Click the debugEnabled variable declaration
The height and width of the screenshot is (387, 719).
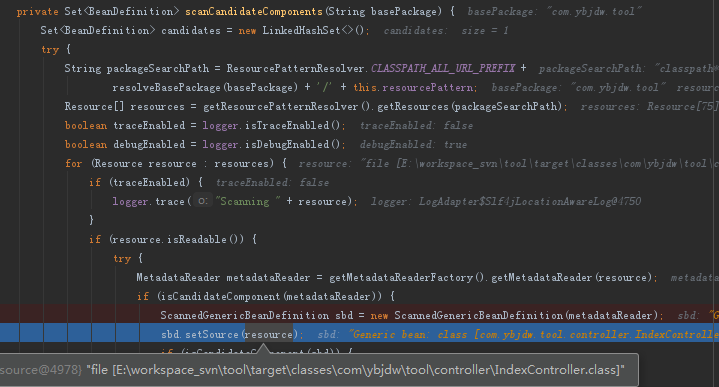click(149, 144)
